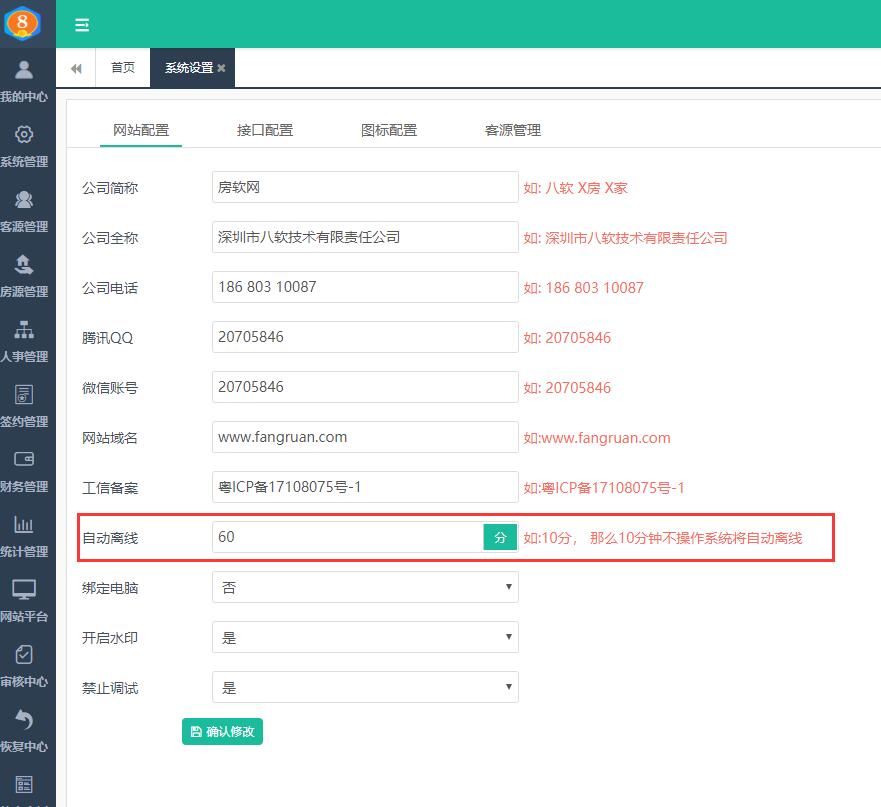Click the 网站域名 input field

(365, 437)
